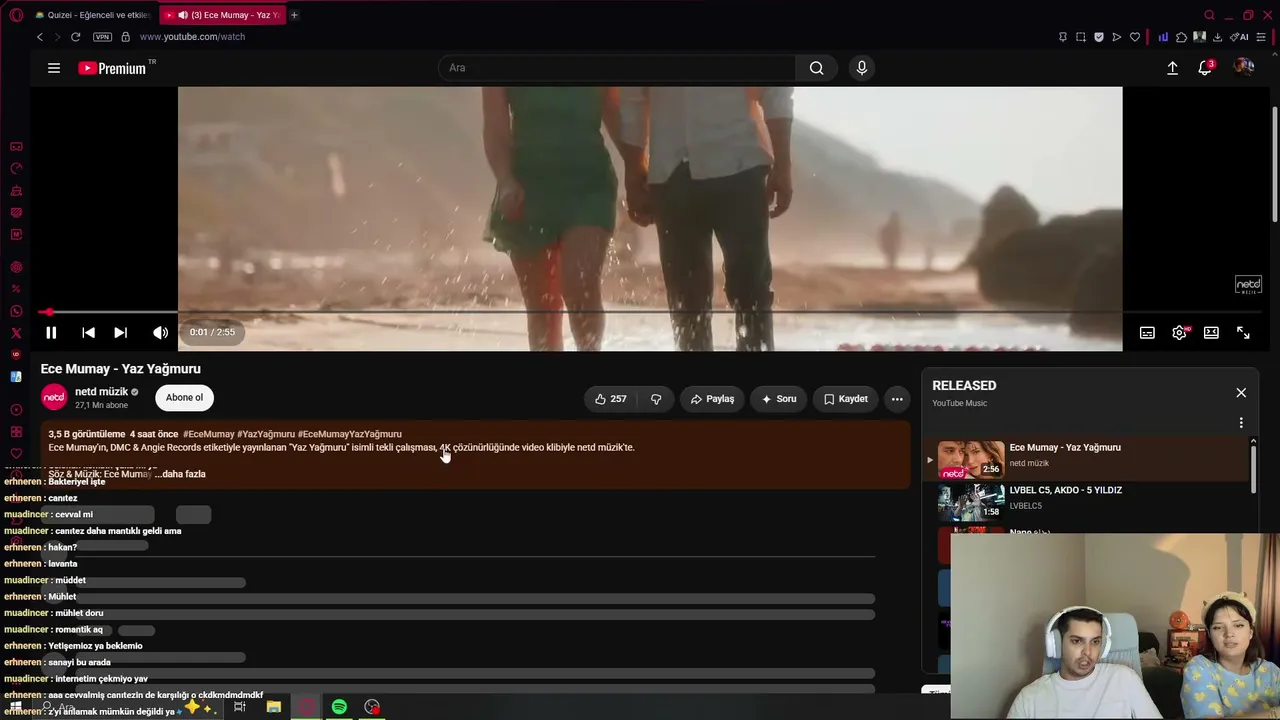This screenshot has height=720, width=1280.
Task: Open ChatGPT in the Opera sidebar
Action: tap(16, 267)
